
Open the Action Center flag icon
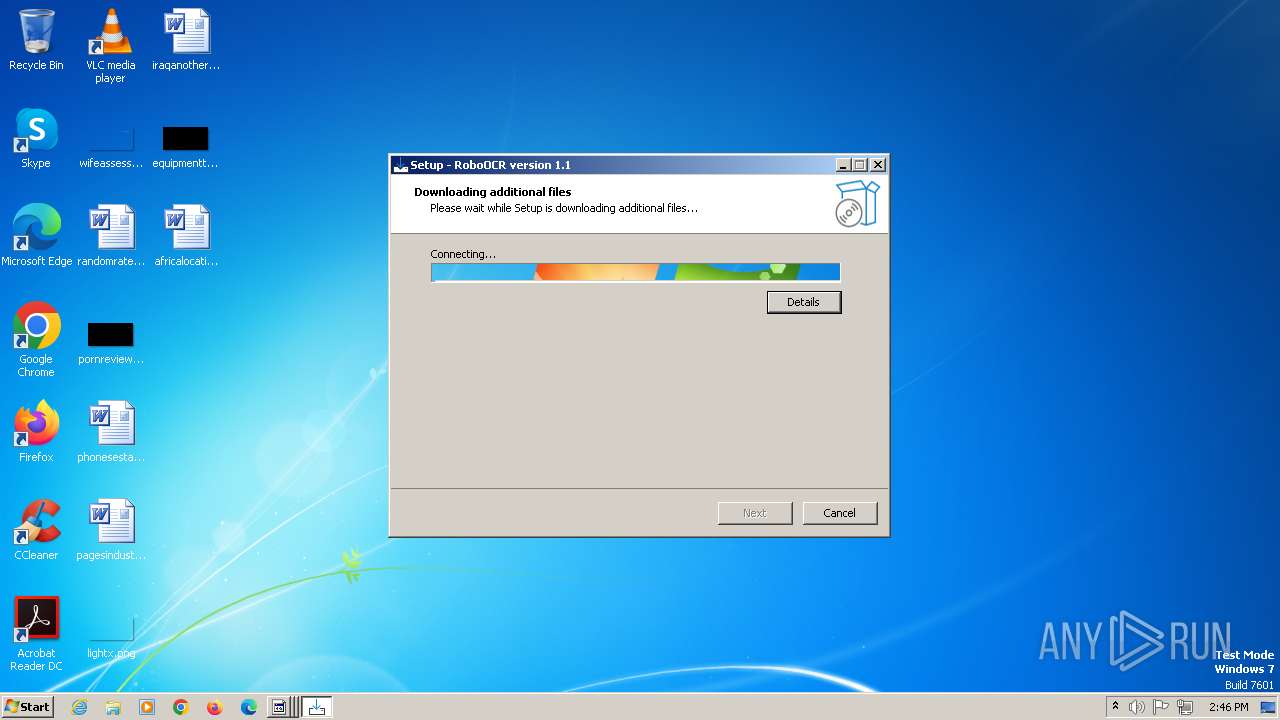pyautogui.click(x=1161, y=707)
